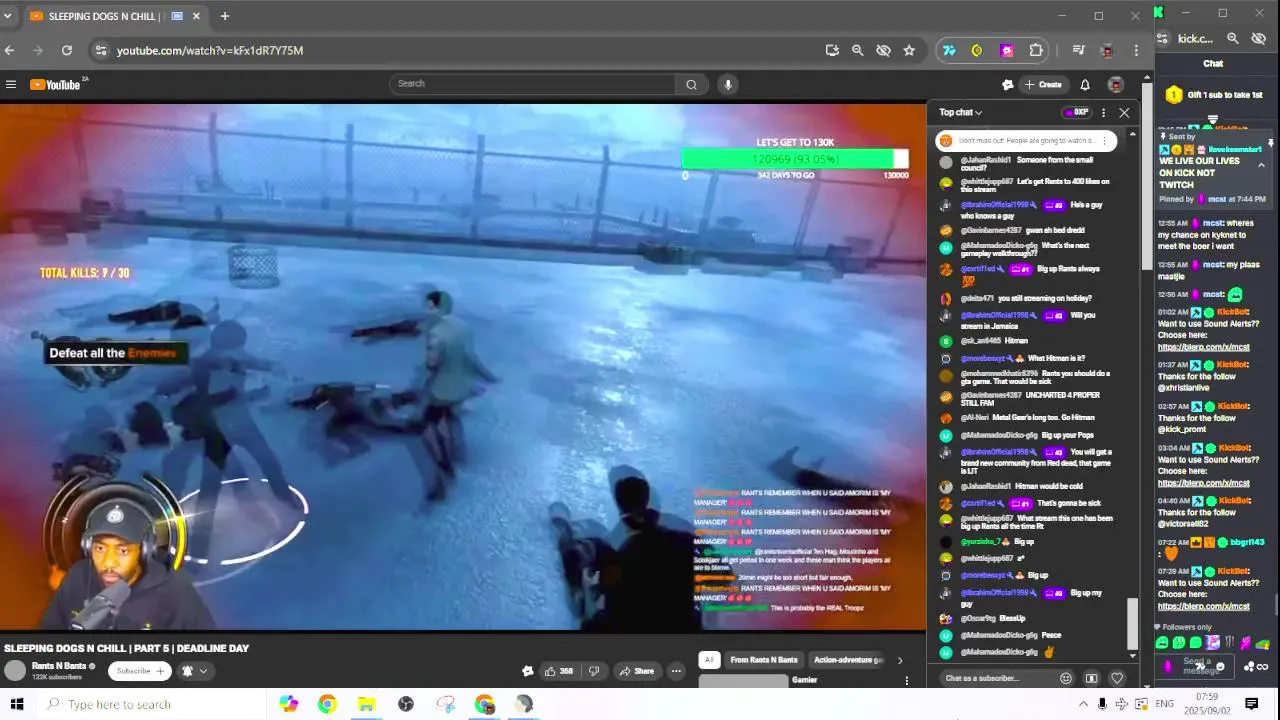
Task: Open the YouTube account avatar menu
Action: (1116, 85)
